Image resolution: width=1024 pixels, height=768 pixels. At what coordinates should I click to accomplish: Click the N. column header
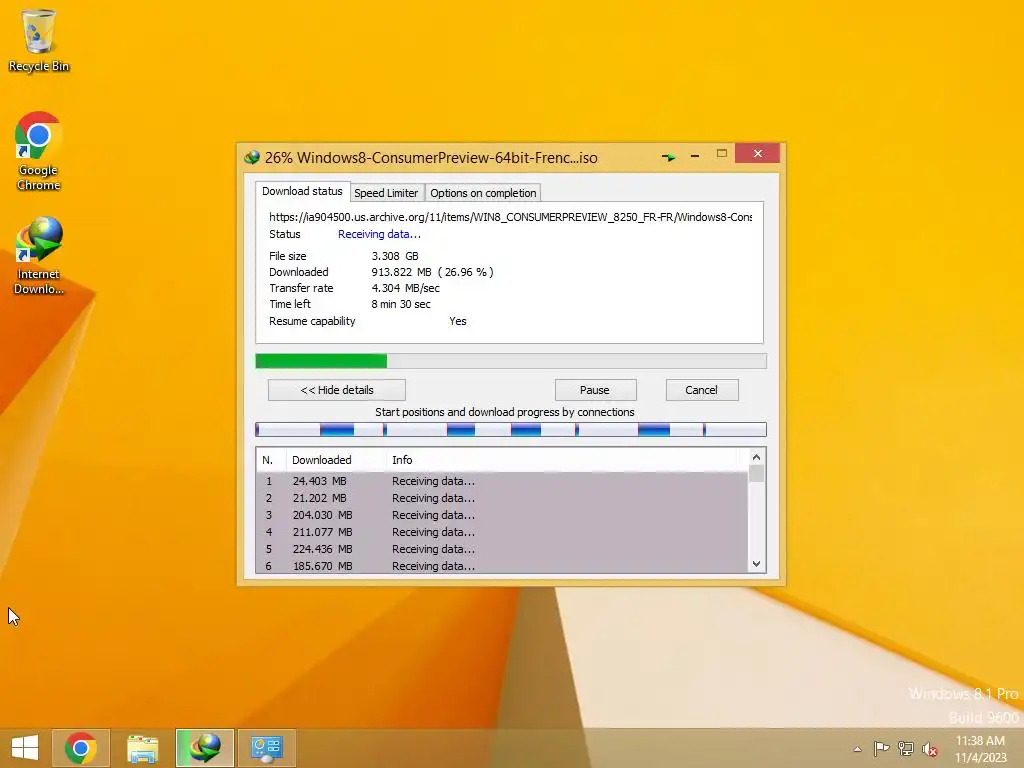point(271,460)
